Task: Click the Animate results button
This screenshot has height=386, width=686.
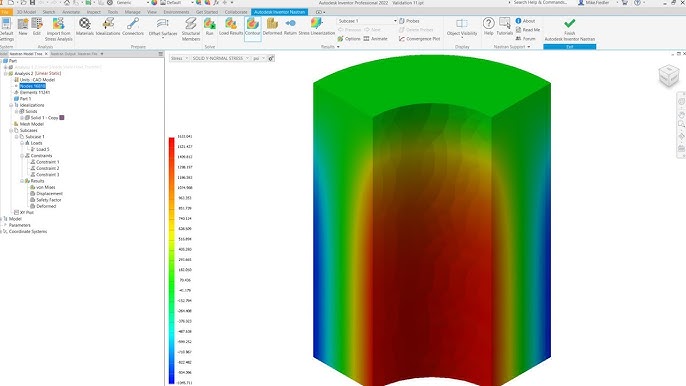Action: [375, 39]
